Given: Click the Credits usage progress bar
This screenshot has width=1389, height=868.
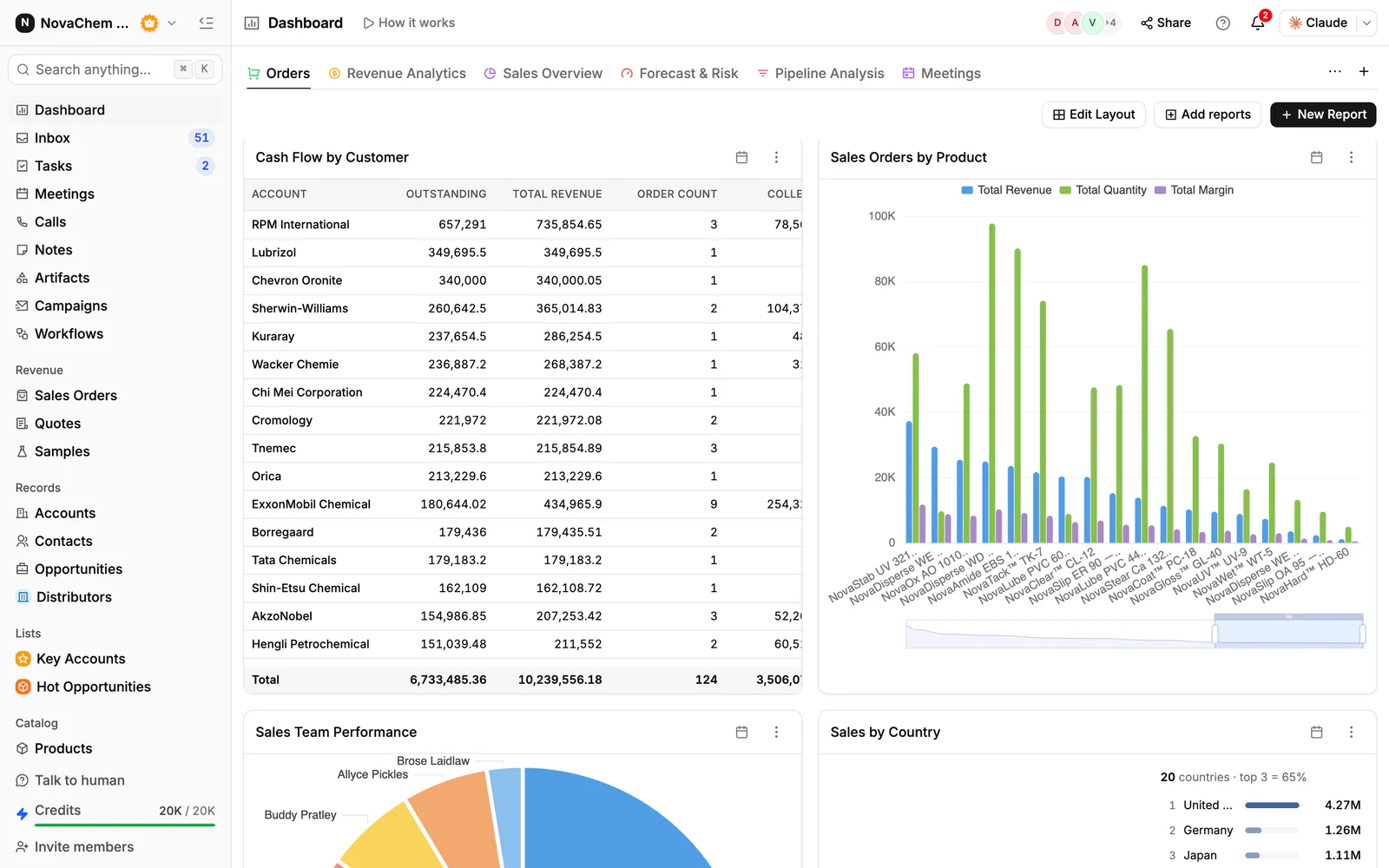Looking at the screenshot, I should tap(125, 825).
